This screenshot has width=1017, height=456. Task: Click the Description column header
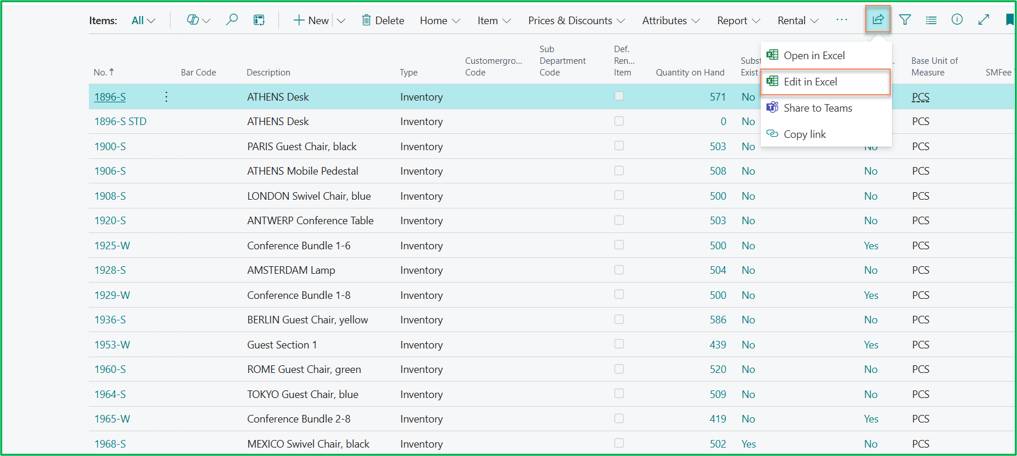(268, 73)
